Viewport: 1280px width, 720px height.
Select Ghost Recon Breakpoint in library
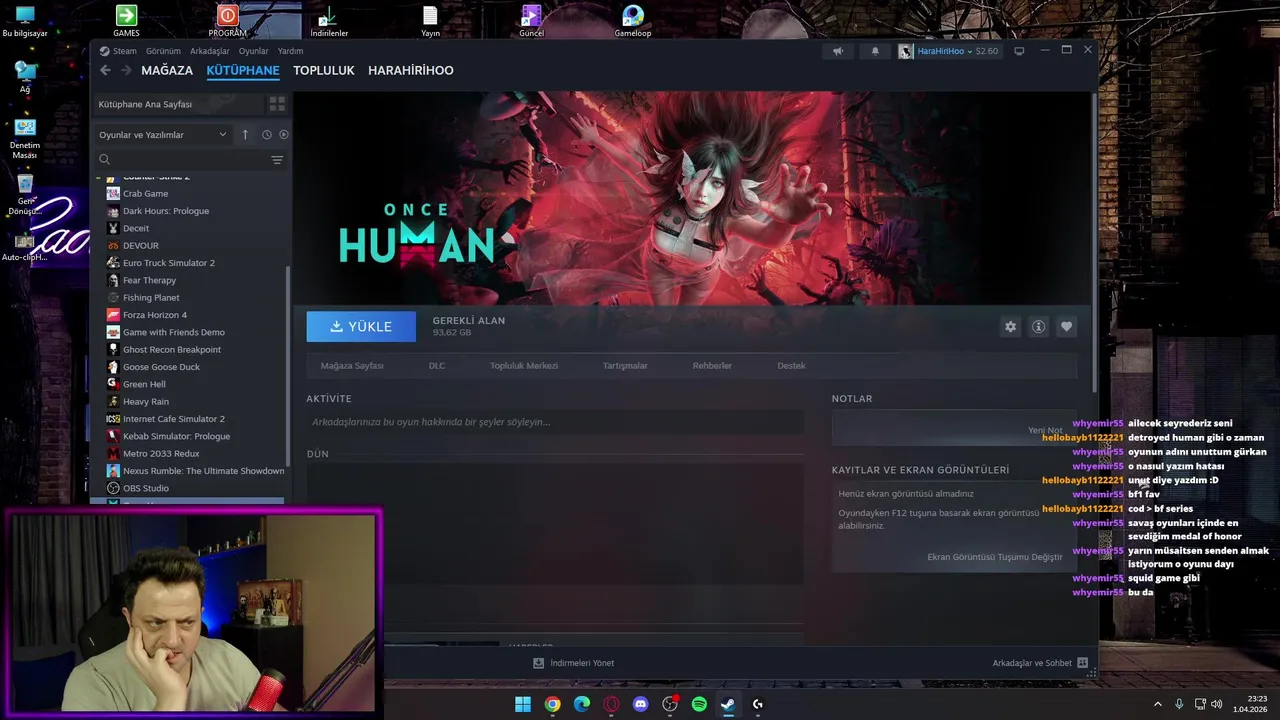[172, 350]
